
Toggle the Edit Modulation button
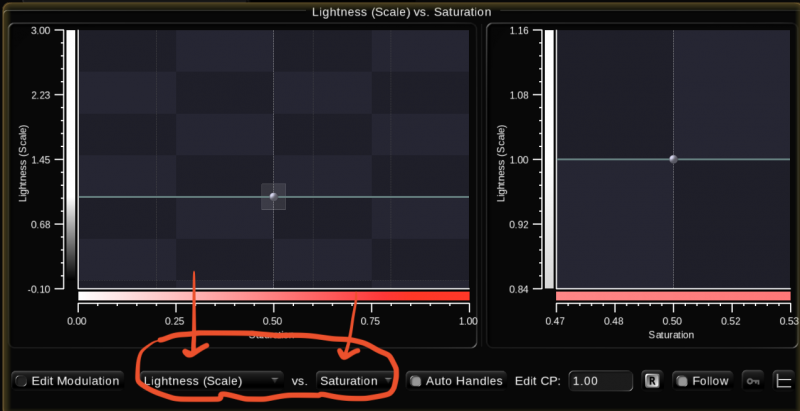68,381
